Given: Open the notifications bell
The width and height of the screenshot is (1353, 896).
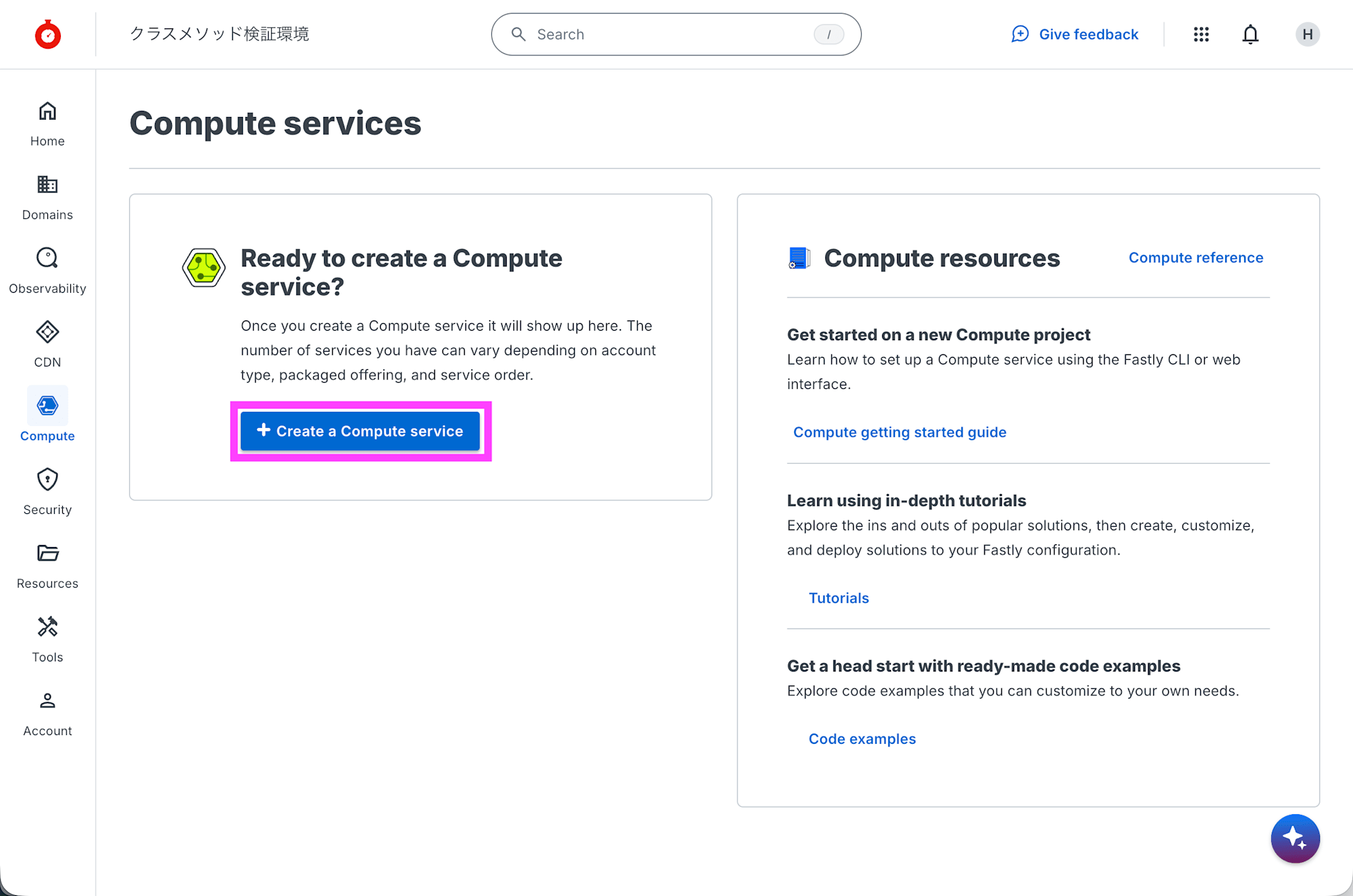Looking at the screenshot, I should coord(1250,34).
